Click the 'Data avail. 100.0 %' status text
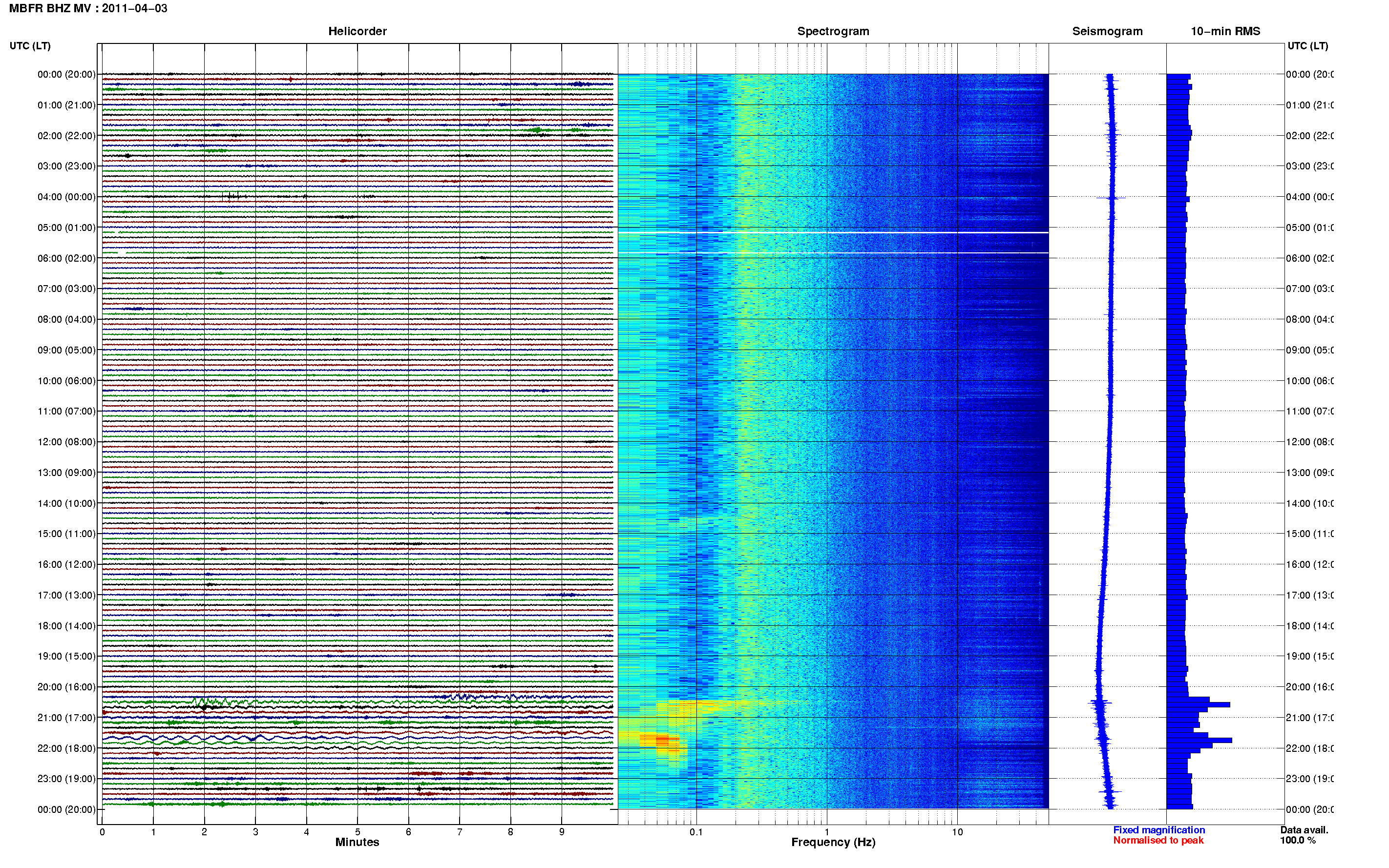The height and width of the screenshot is (868, 1389). (x=1304, y=835)
